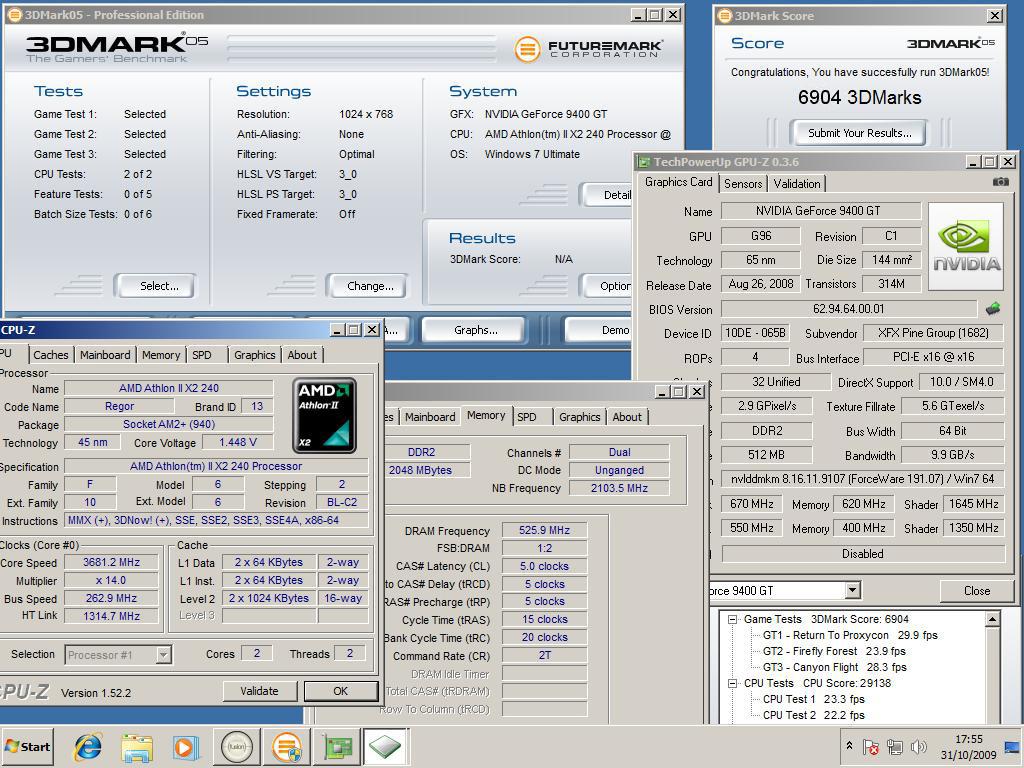Click the green BIOS save chip icon
Screen dimensions: 1024x768
coord(993,308)
